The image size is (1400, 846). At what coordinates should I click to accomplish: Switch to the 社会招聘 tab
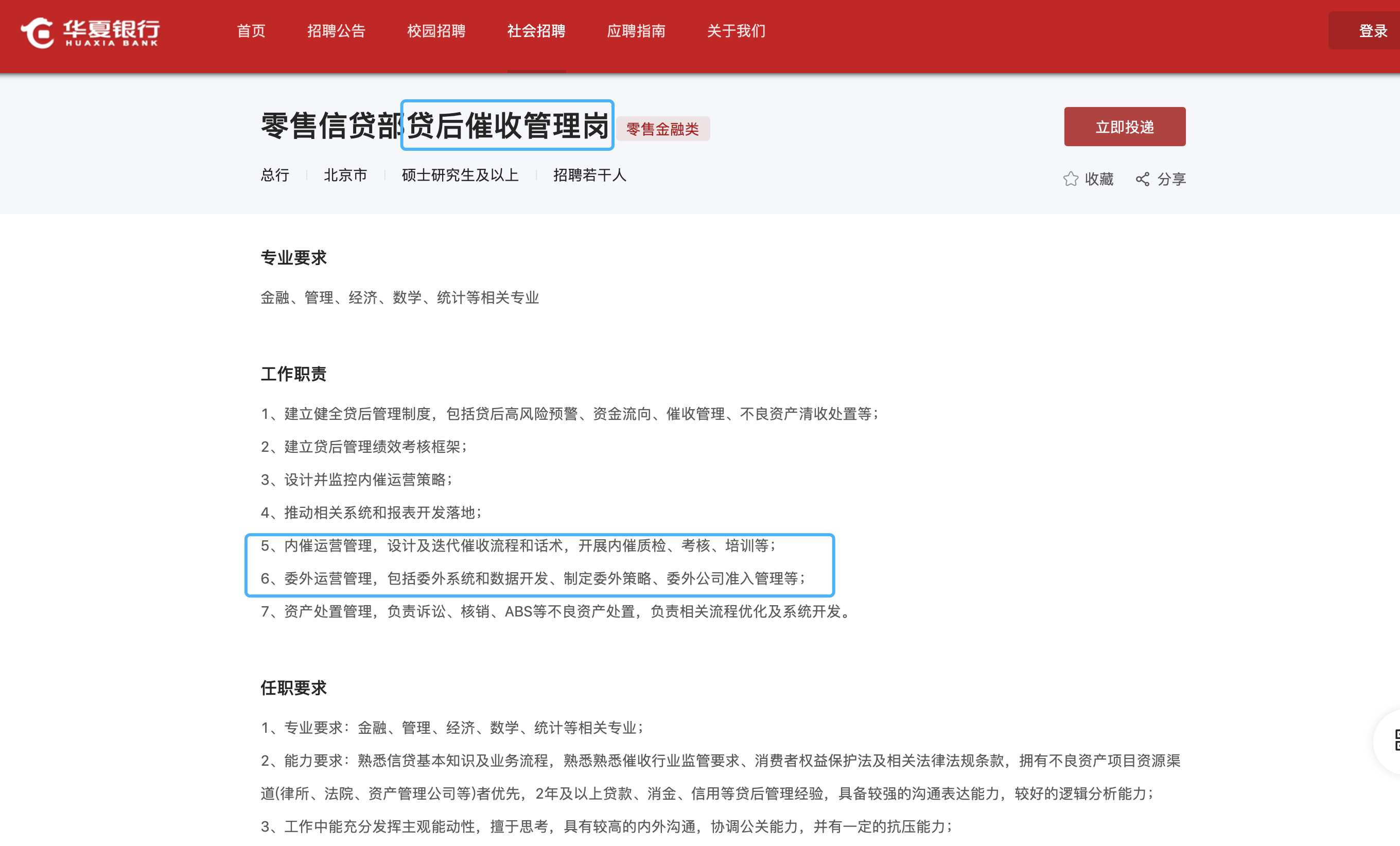[535, 31]
